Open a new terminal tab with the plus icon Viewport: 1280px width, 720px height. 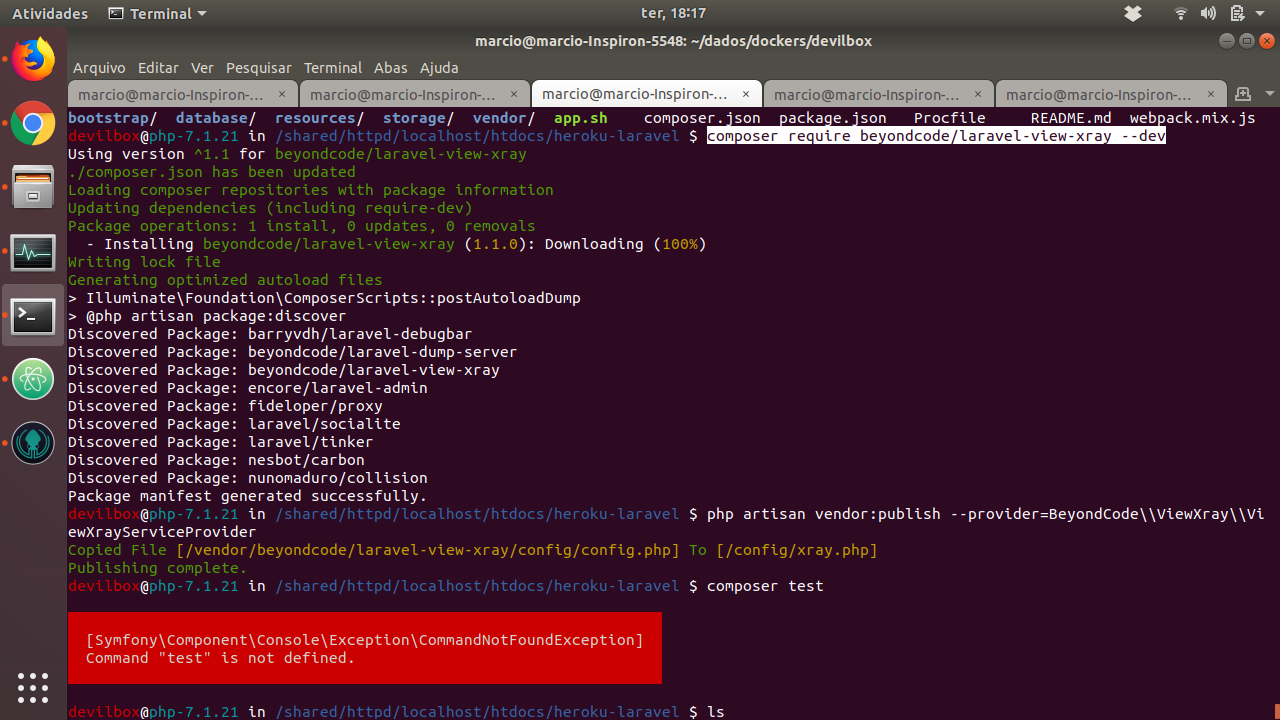coord(1243,94)
